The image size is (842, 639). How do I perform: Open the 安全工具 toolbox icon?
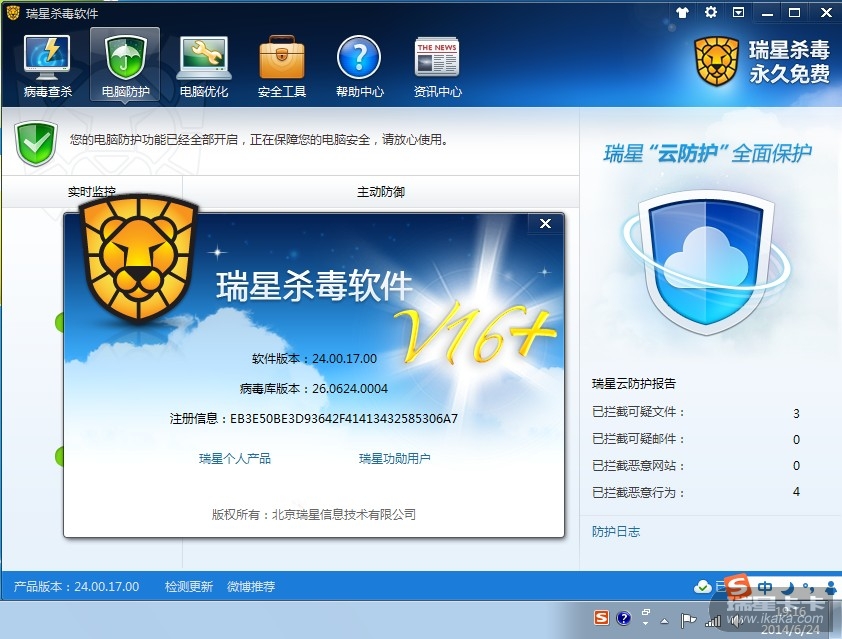coord(281,65)
